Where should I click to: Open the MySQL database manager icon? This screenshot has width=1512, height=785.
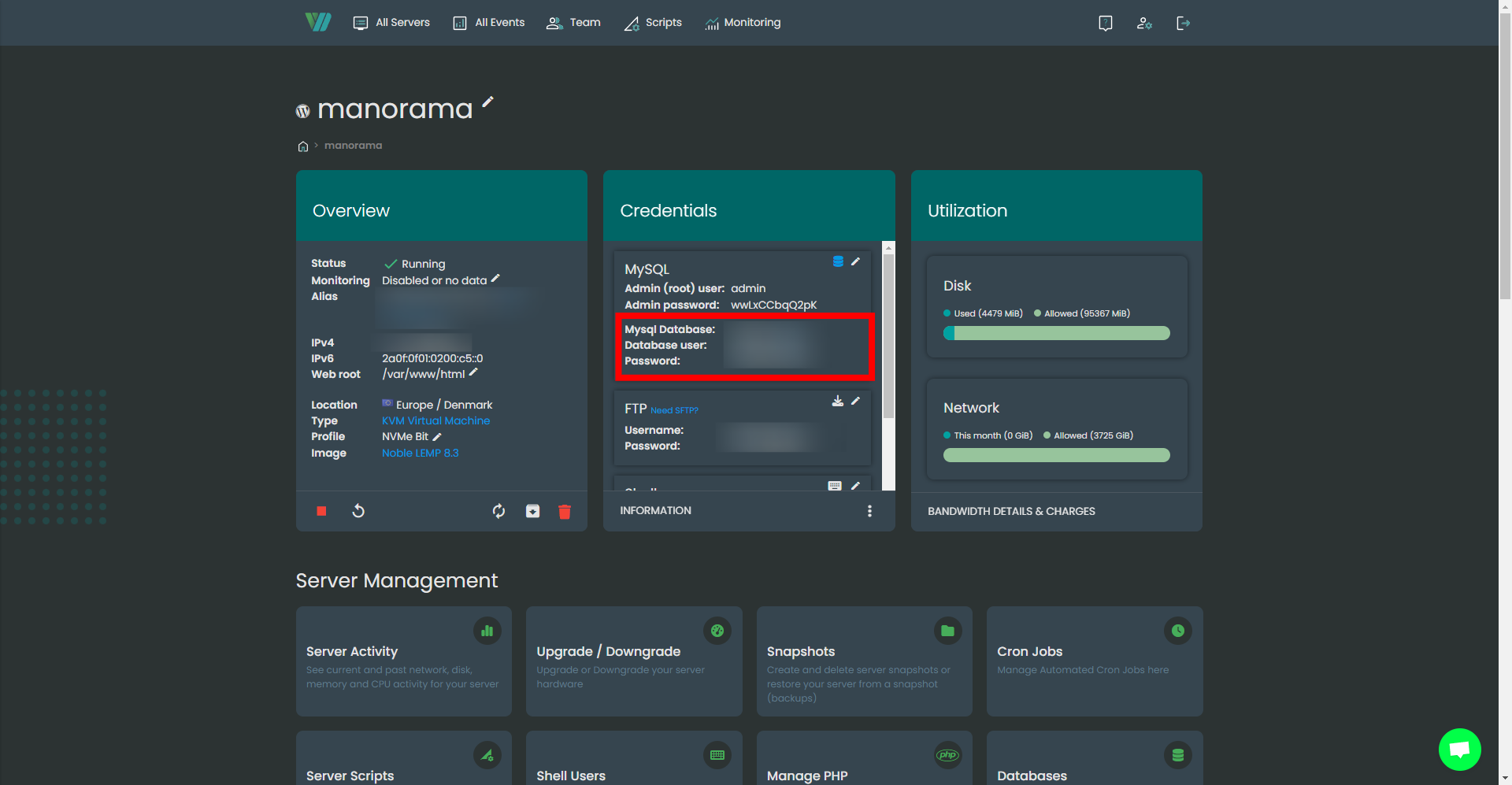(838, 261)
